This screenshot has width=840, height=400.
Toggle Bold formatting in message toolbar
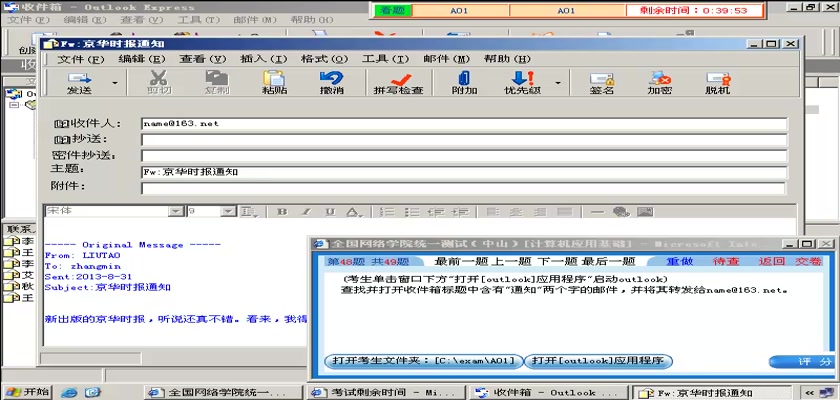(x=282, y=212)
